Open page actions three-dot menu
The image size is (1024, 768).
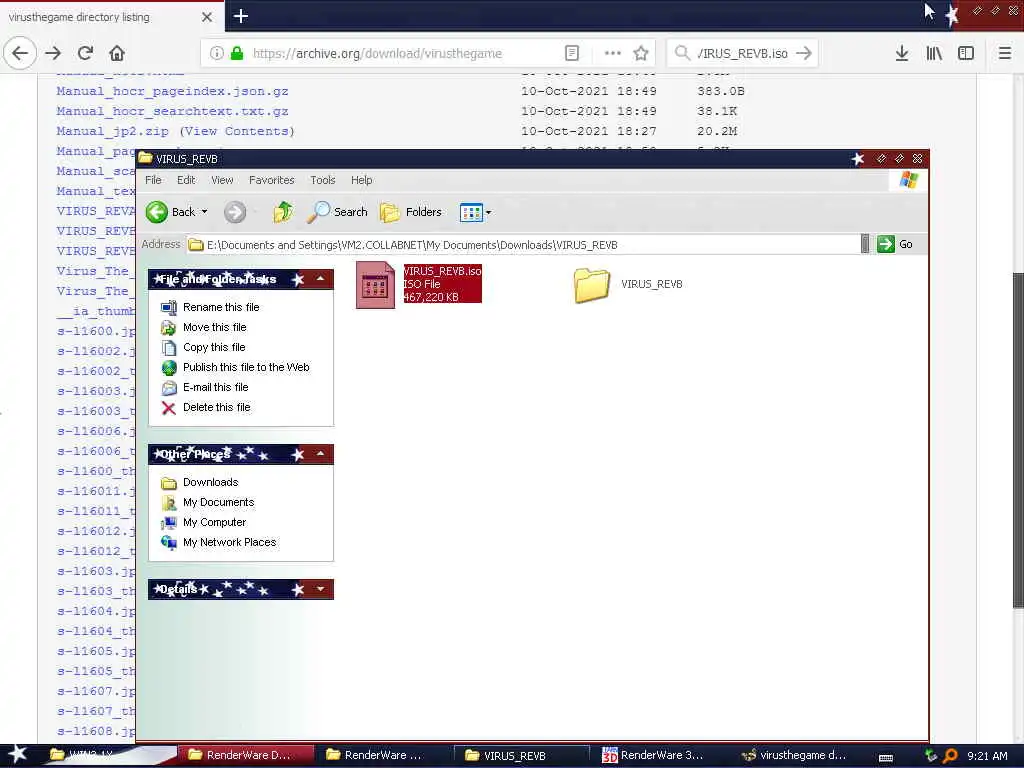613,54
